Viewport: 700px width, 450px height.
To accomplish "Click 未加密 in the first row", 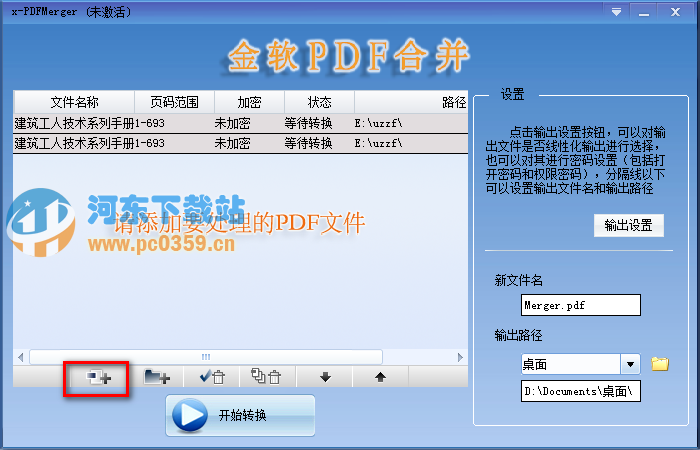I will [232, 123].
